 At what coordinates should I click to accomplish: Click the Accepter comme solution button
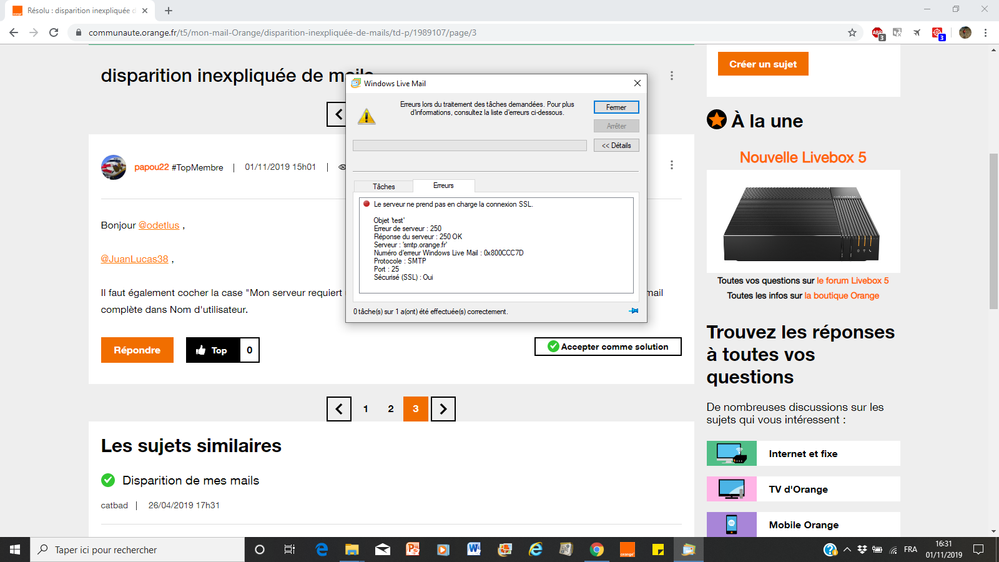[608, 347]
